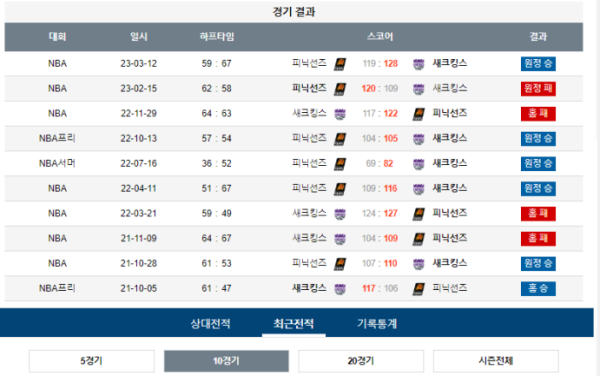Click the 대회 column header
This screenshot has height=376, width=600.
click(x=57, y=37)
